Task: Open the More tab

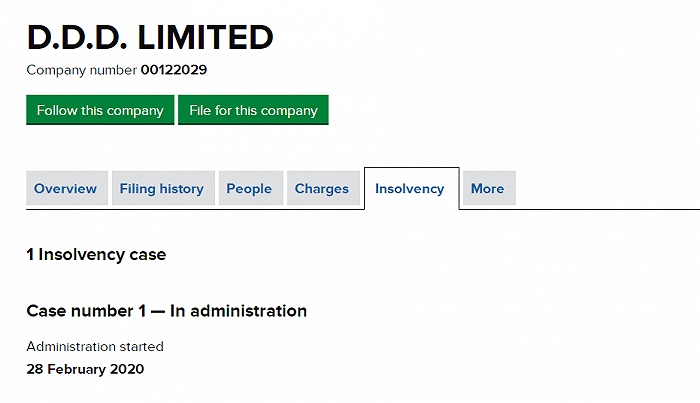Action: (487, 188)
